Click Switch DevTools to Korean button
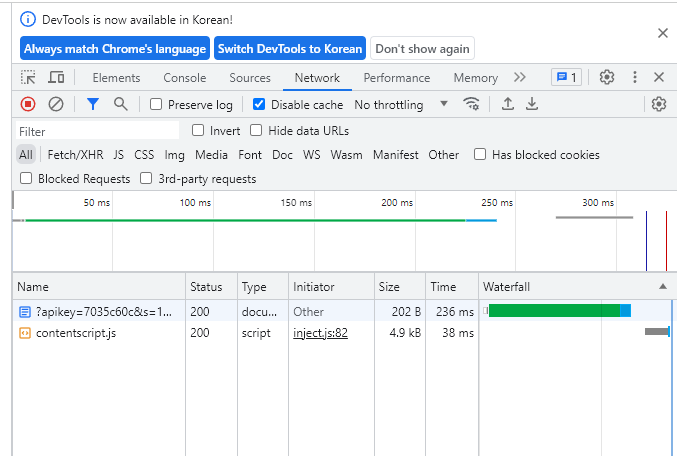The image size is (677, 456). point(290,48)
